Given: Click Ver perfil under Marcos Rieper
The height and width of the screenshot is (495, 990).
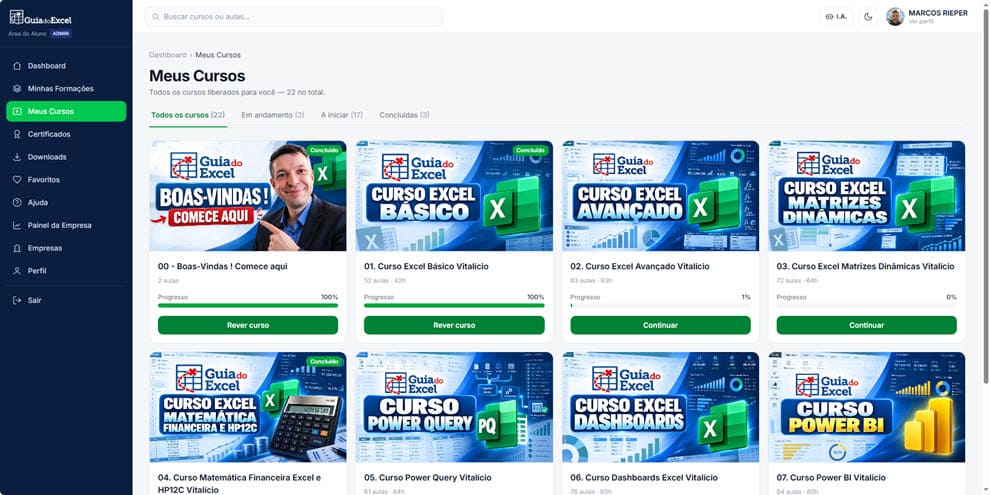Looking at the screenshot, I should tap(921, 21).
